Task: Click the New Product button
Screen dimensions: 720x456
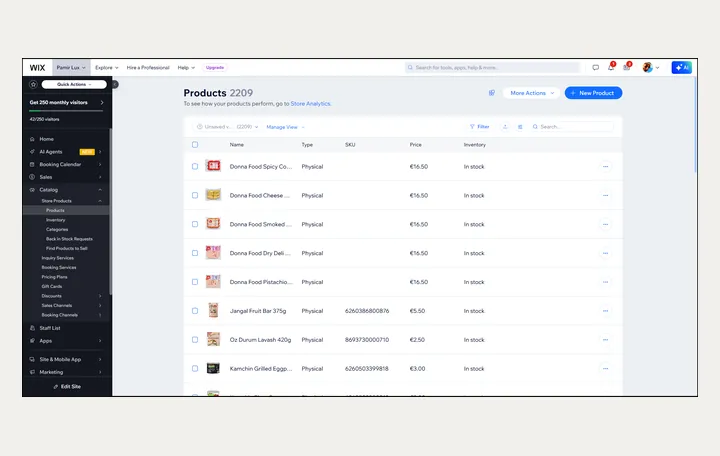Action: [x=593, y=93]
